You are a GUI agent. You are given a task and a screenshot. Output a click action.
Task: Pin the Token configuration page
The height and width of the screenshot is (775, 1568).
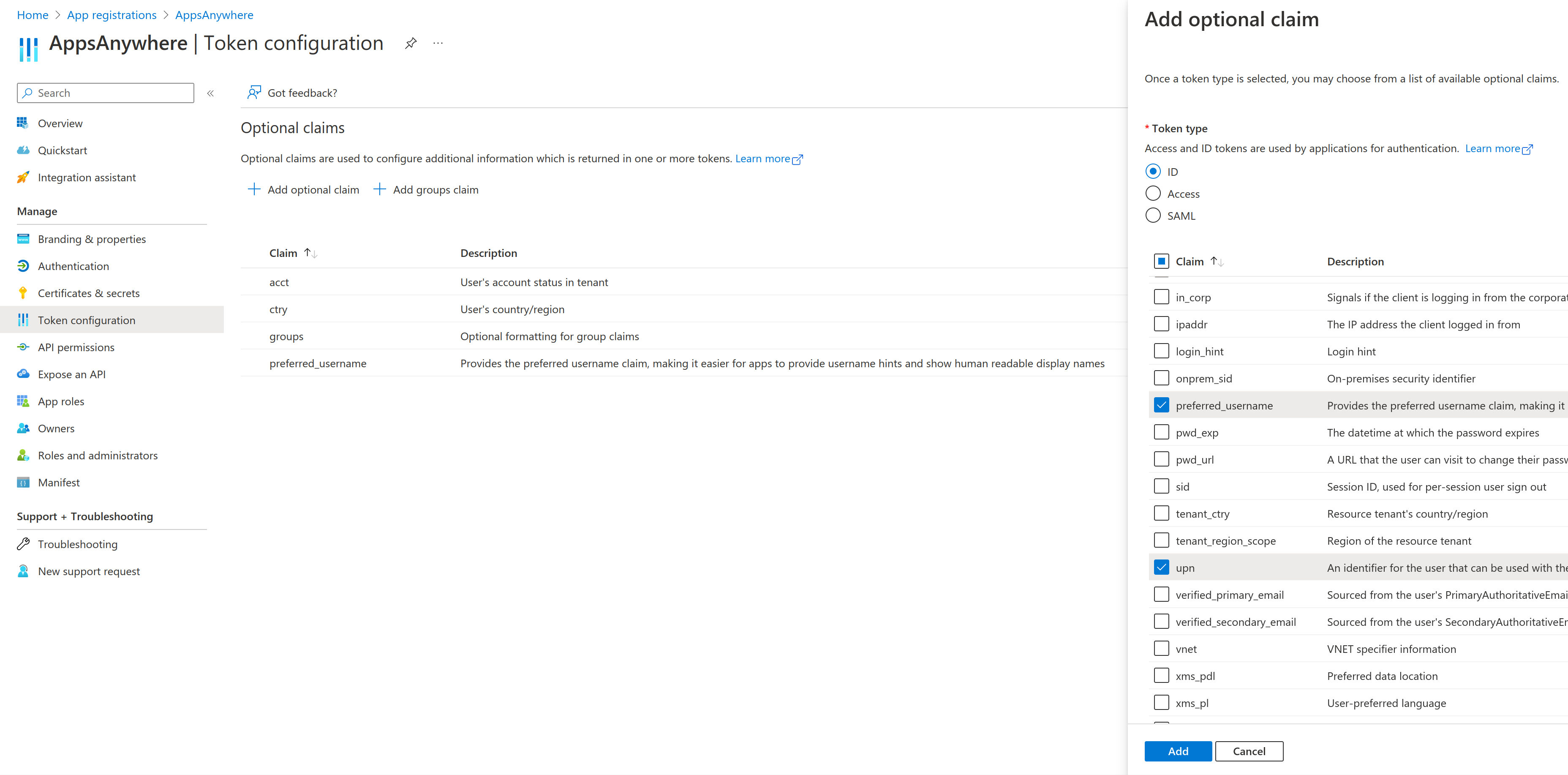tap(411, 43)
